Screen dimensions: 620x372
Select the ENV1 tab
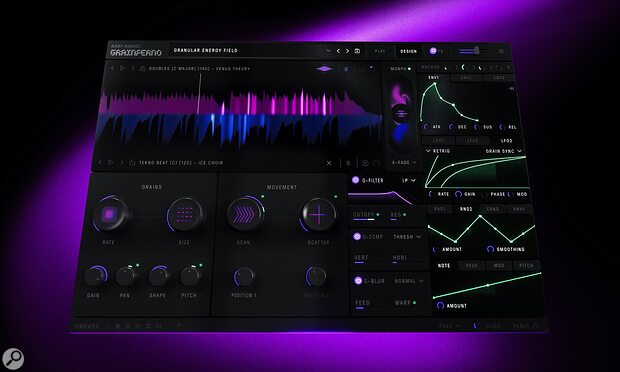click(434, 77)
